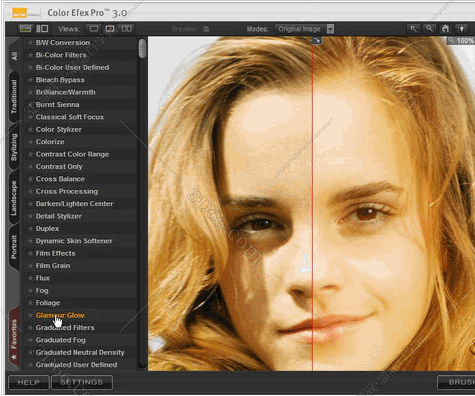475x396 pixels.
Task: Open the HELP button
Action: coord(29,382)
